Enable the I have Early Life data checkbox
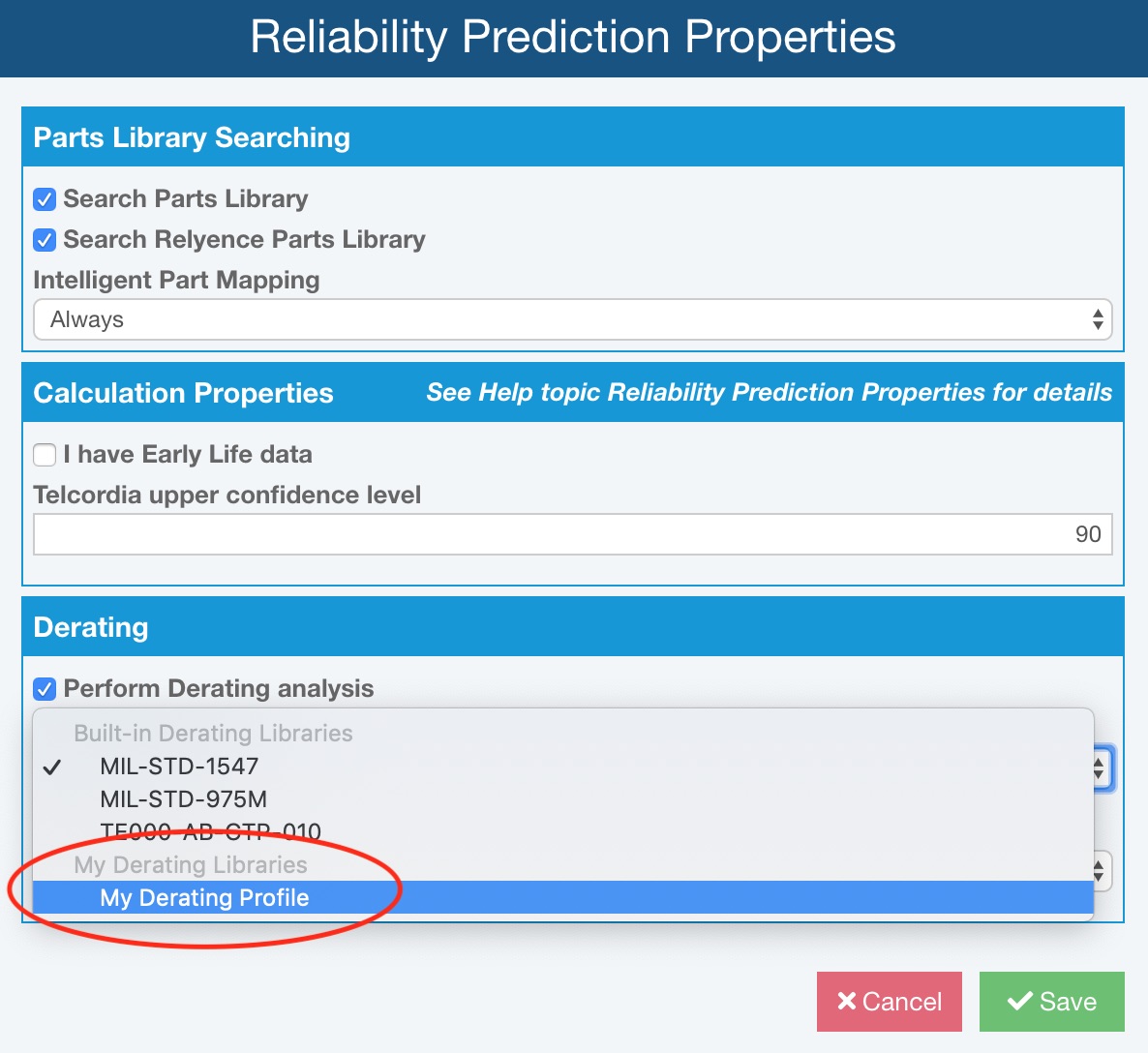Screen dimensions: 1148x1053 45,455
